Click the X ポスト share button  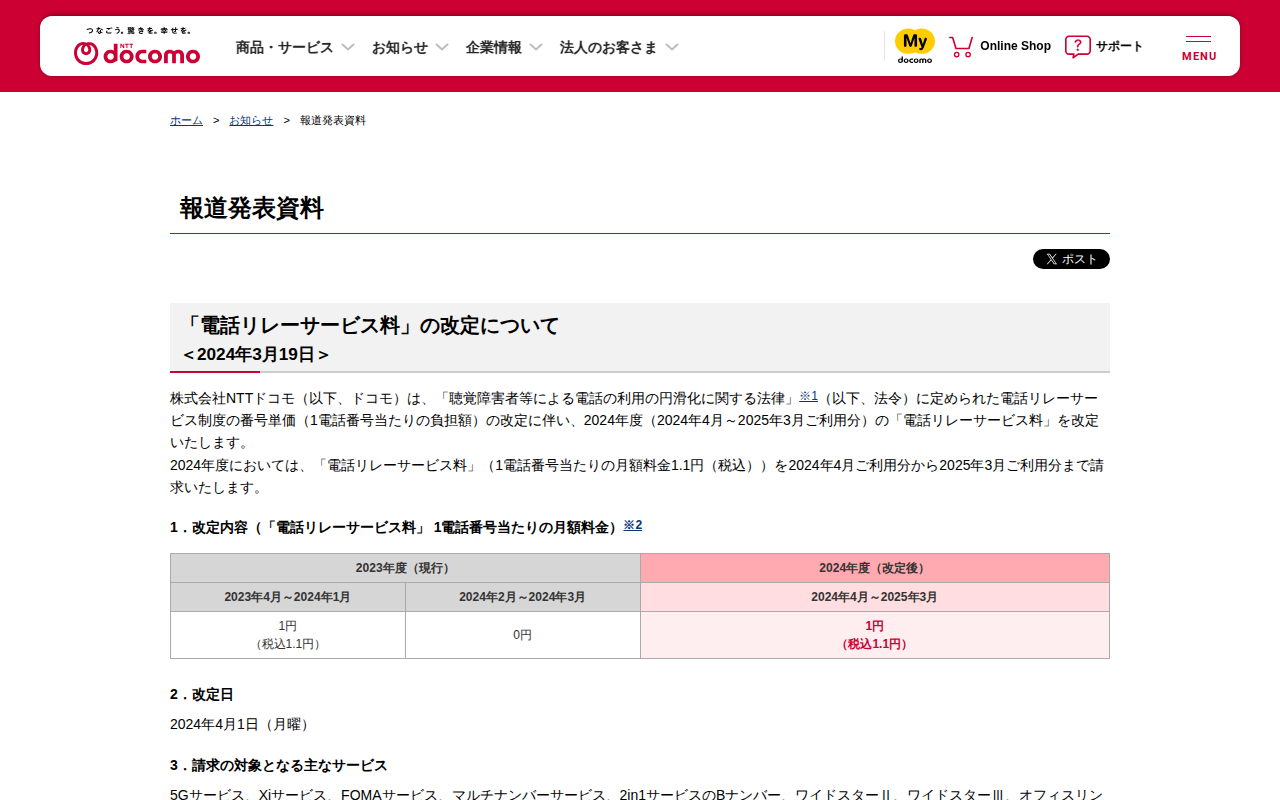(1071, 259)
